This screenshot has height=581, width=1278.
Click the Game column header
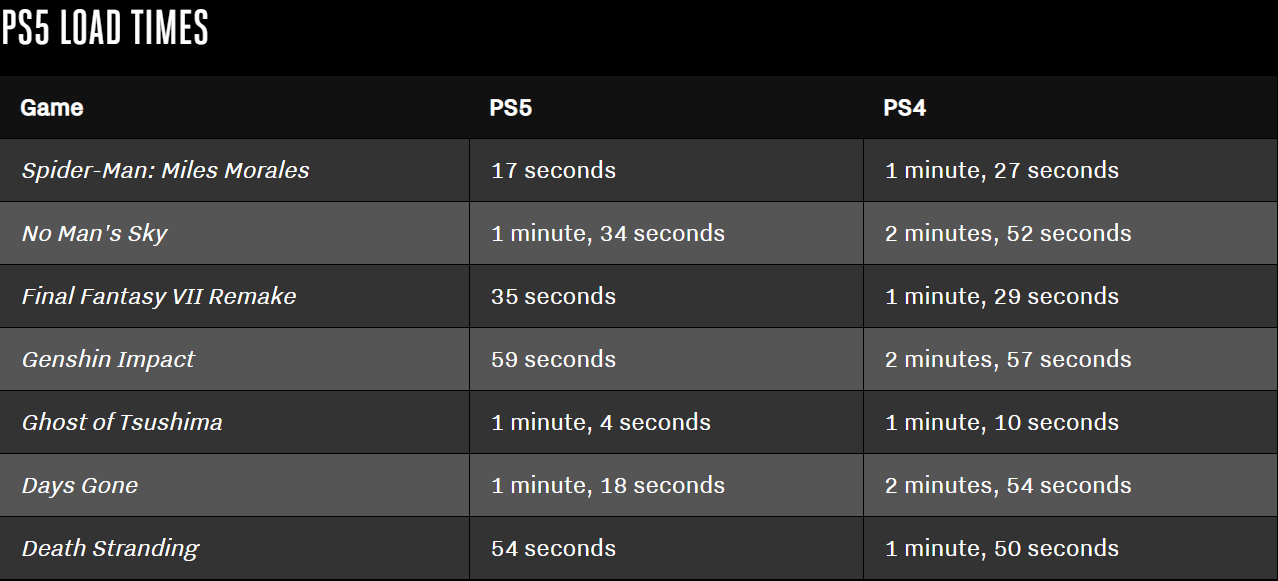pos(52,107)
